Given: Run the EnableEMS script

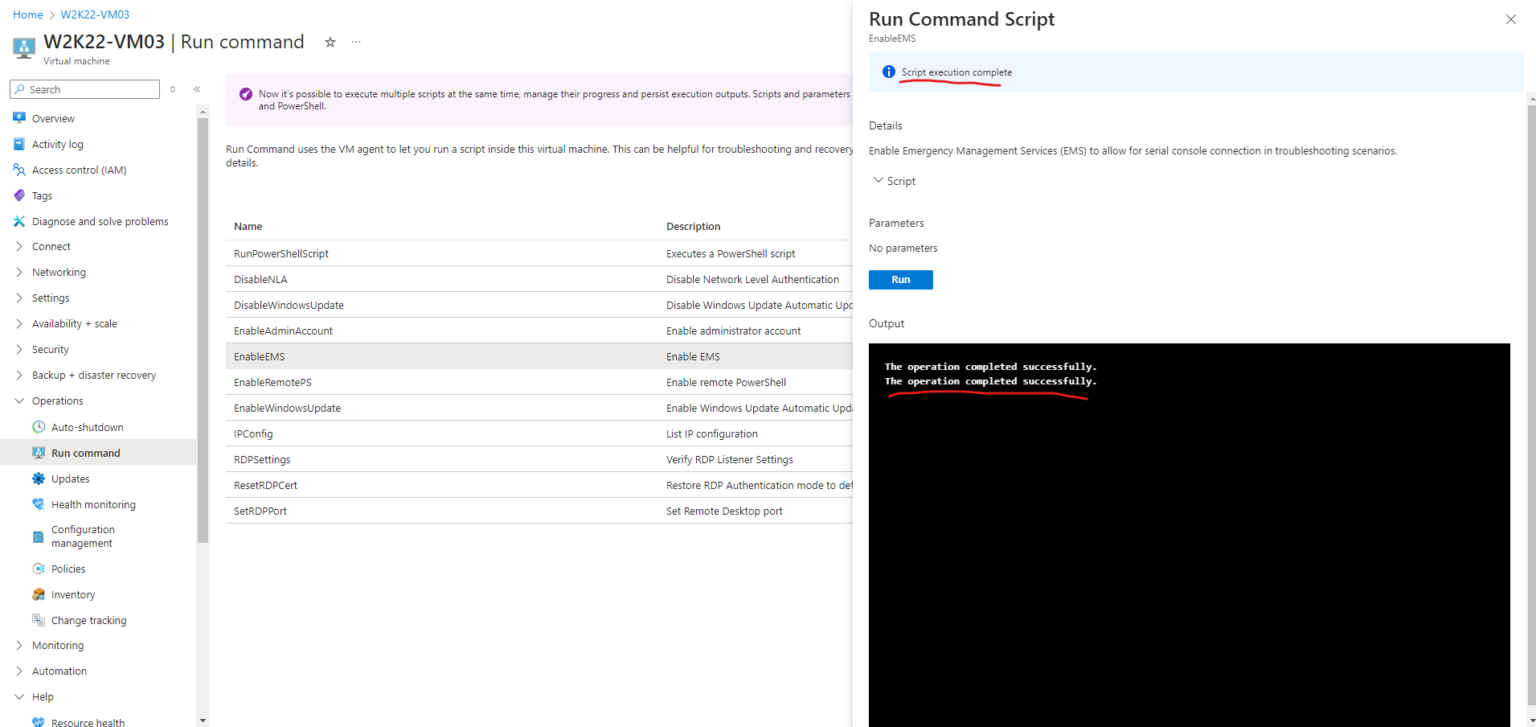Looking at the screenshot, I should (899, 279).
